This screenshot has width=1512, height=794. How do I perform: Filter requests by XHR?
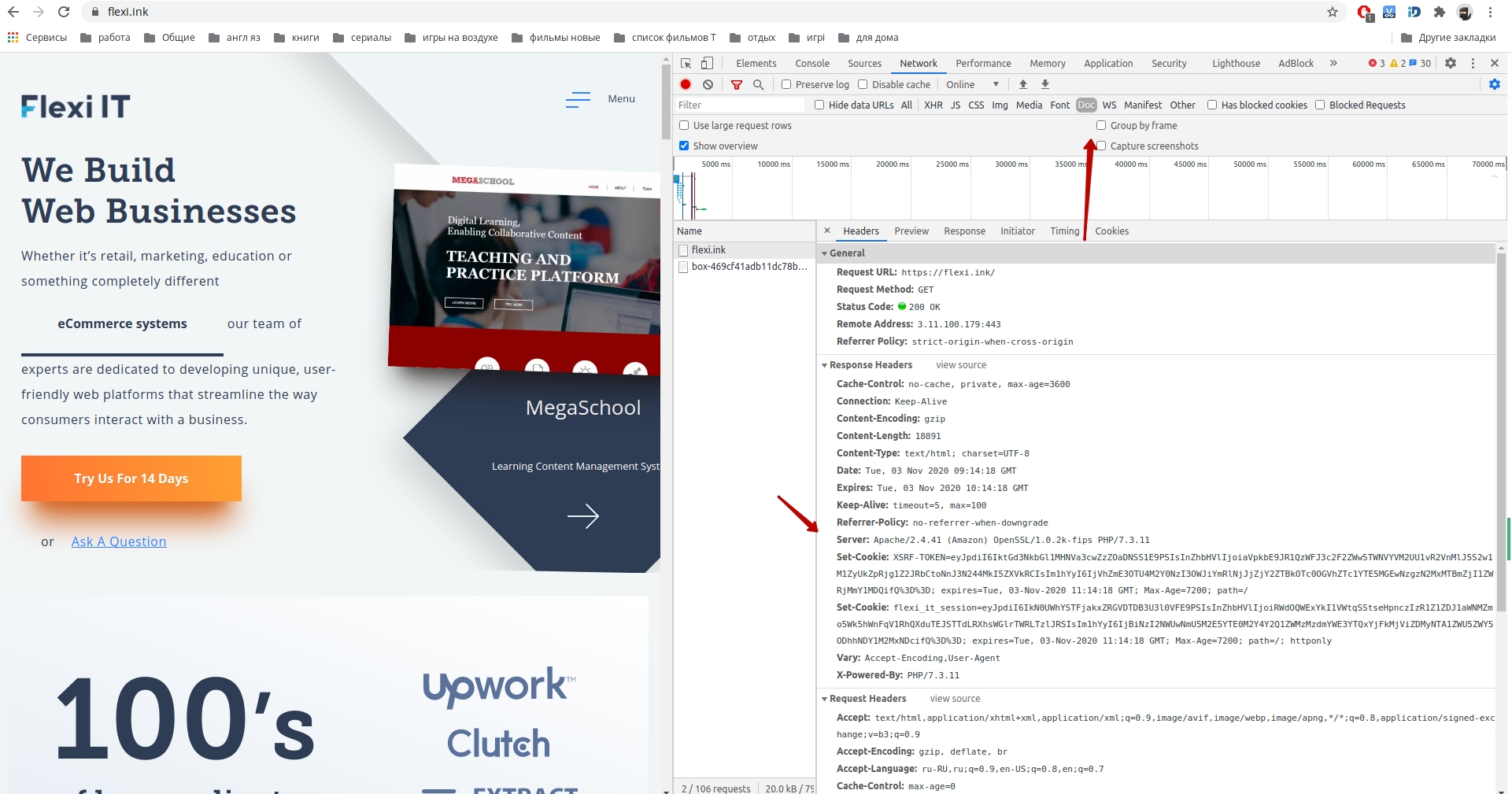933,105
